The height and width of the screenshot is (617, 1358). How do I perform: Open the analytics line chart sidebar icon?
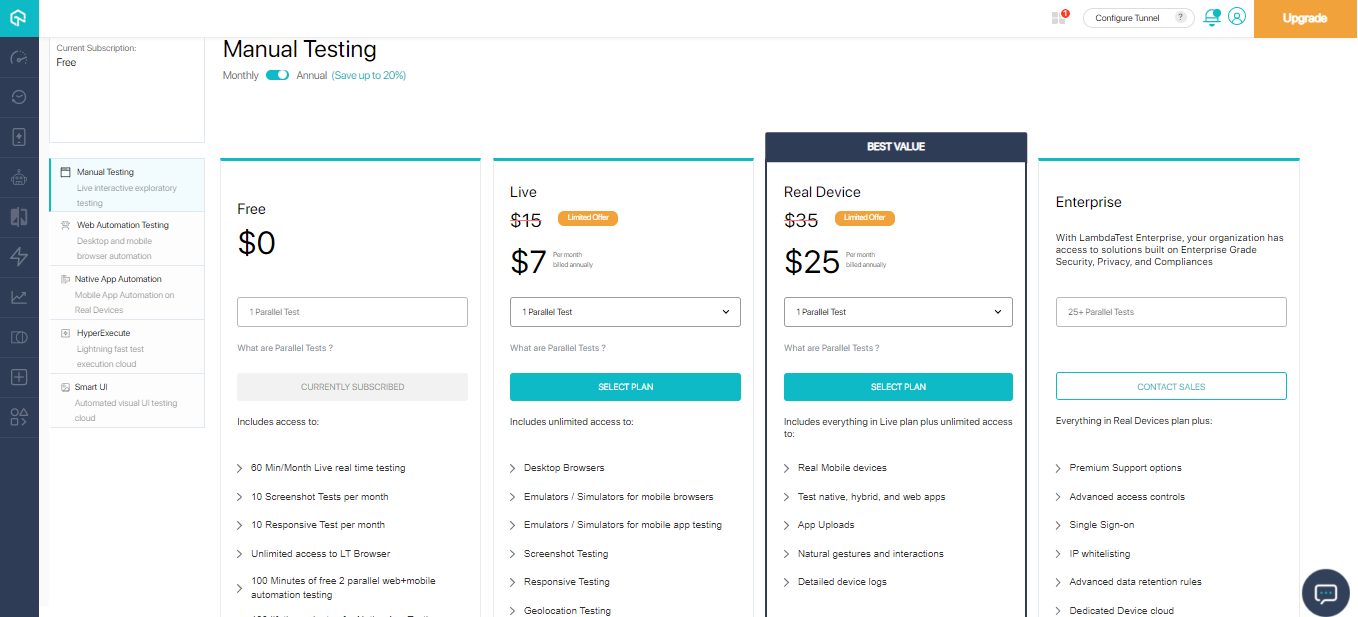pyautogui.click(x=19, y=297)
